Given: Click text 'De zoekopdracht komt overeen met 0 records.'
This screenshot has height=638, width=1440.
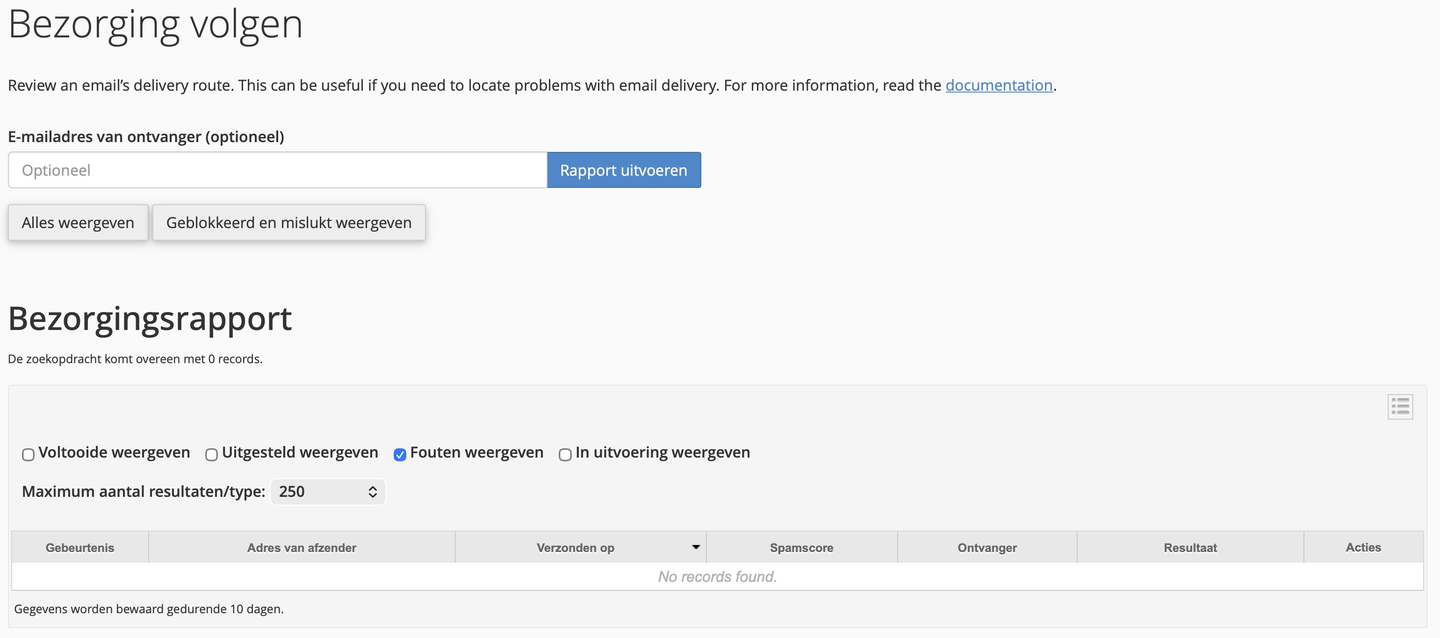Looking at the screenshot, I should (x=135, y=359).
